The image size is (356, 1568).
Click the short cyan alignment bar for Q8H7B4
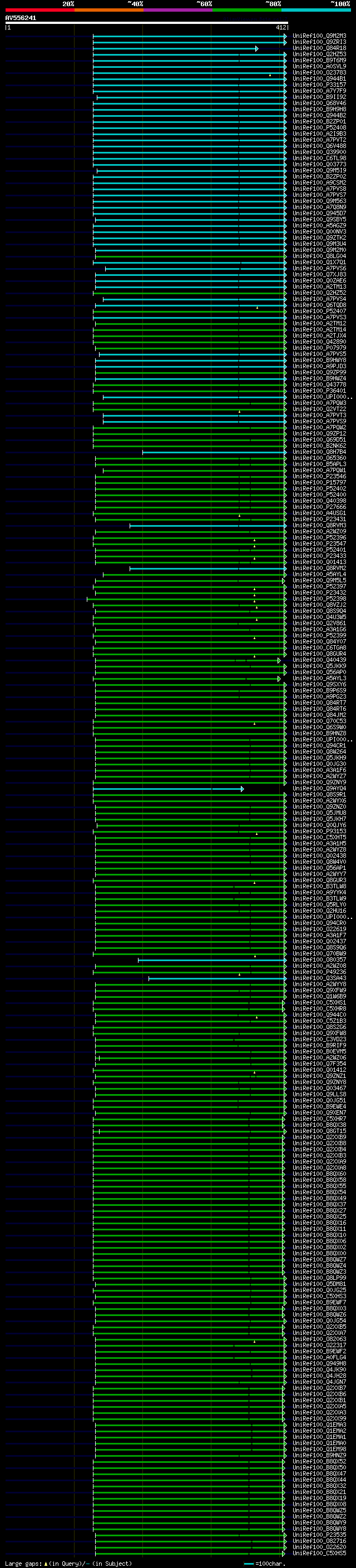pyautogui.click(x=214, y=452)
